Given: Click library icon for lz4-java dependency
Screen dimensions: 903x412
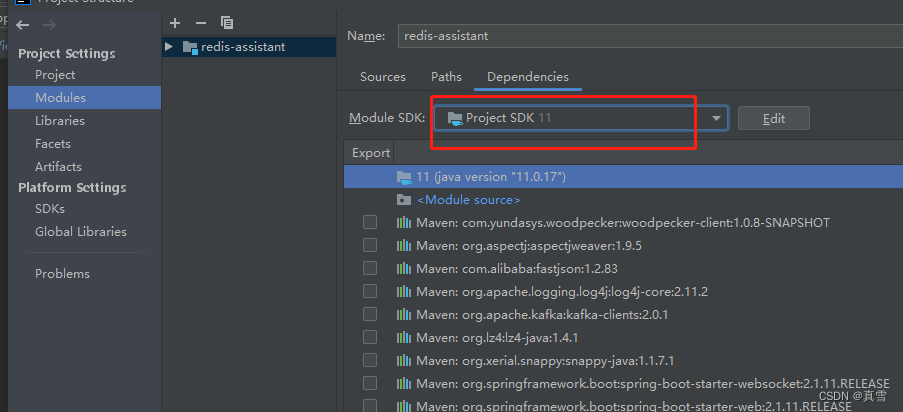Looking at the screenshot, I should point(404,338).
